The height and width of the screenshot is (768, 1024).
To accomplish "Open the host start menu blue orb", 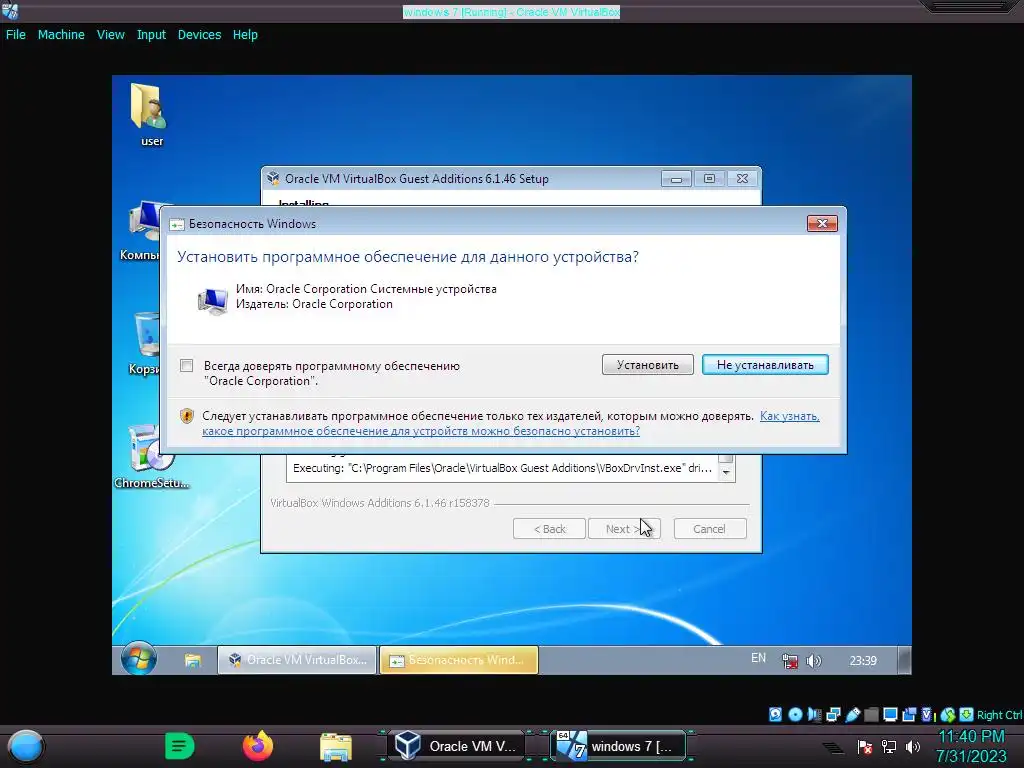I will point(25,746).
